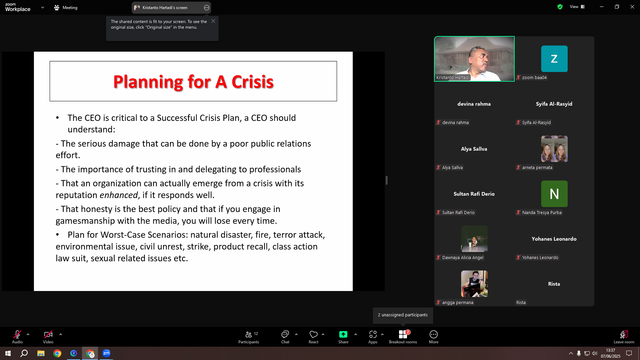Screen dimensions: 640x360
Task: Open the React emoji menu
Action: [x=313, y=337]
